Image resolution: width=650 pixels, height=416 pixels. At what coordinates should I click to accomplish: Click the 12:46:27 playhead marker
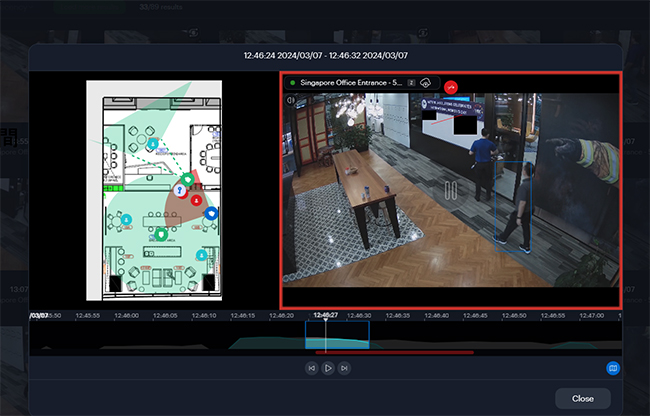(x=325, y=316)
